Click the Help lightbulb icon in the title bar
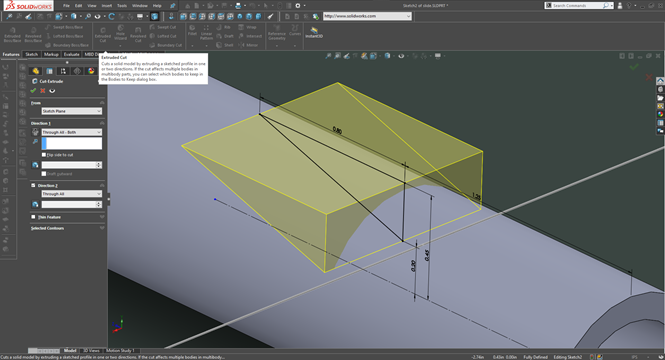This screenshot has width=665, height=360. (x=629, y=6)
